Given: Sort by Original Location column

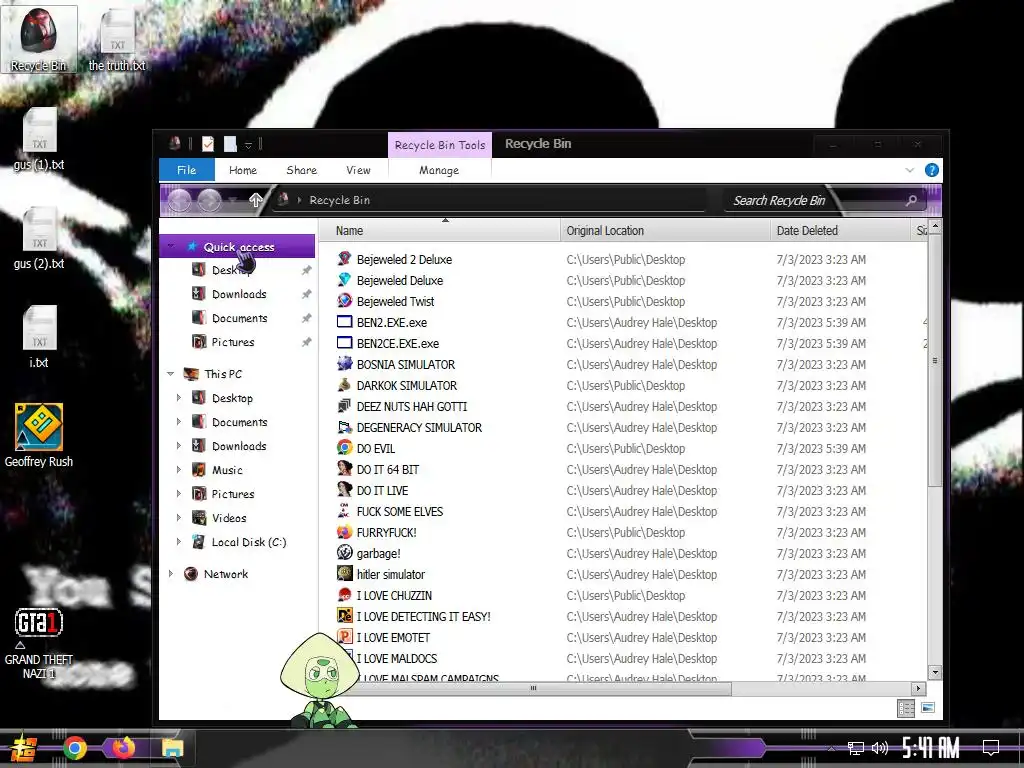Looking at the screenshot, I should click(x=665, y=231).
